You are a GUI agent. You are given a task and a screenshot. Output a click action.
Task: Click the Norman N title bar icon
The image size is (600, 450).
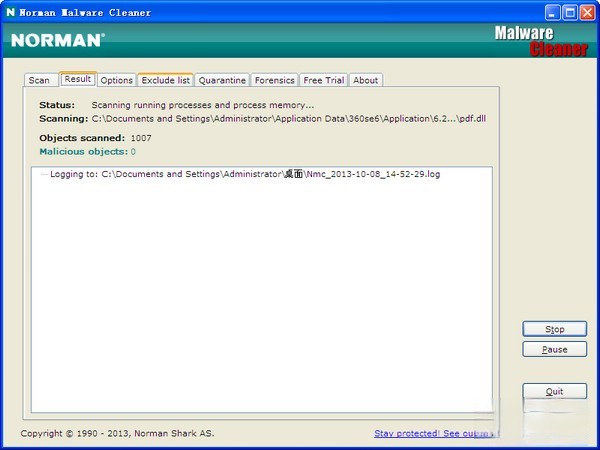pyautogui.click(x=10, y=12)
